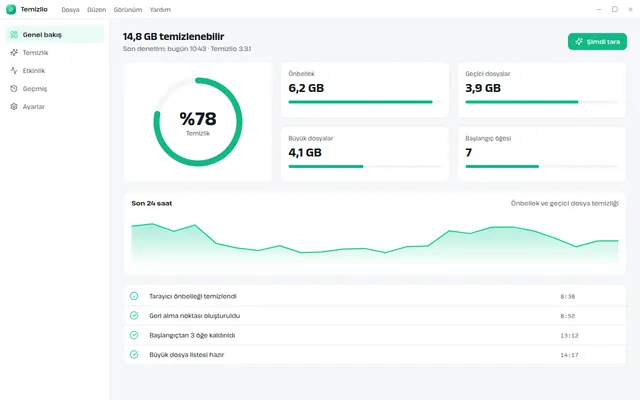Viewport: 640px width, 400px height.
Task: Click the Son 24 saat chart title
Action: [x=151, y=203]
